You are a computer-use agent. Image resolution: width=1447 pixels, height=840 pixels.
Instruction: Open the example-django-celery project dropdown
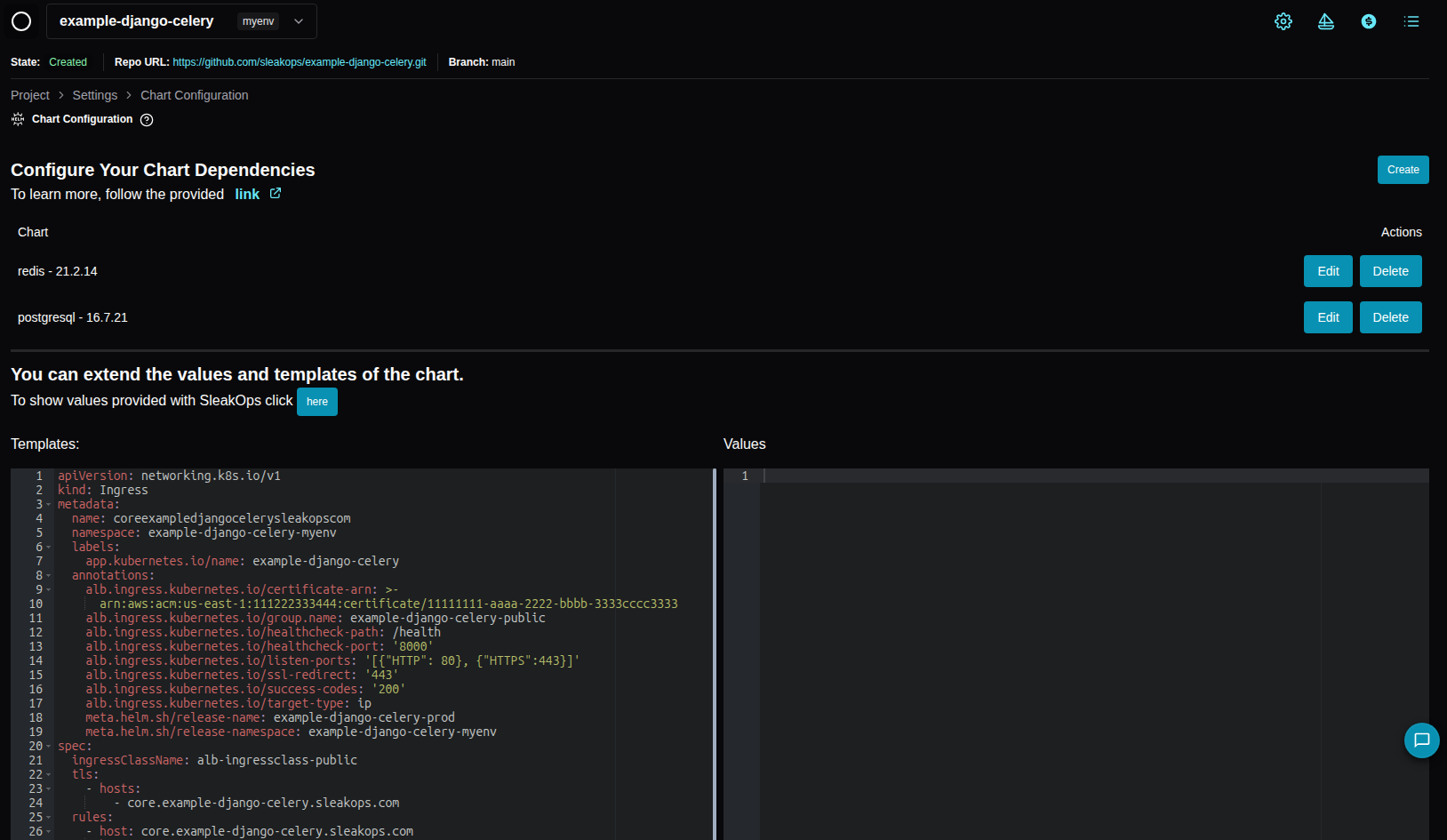pos(181,21)
